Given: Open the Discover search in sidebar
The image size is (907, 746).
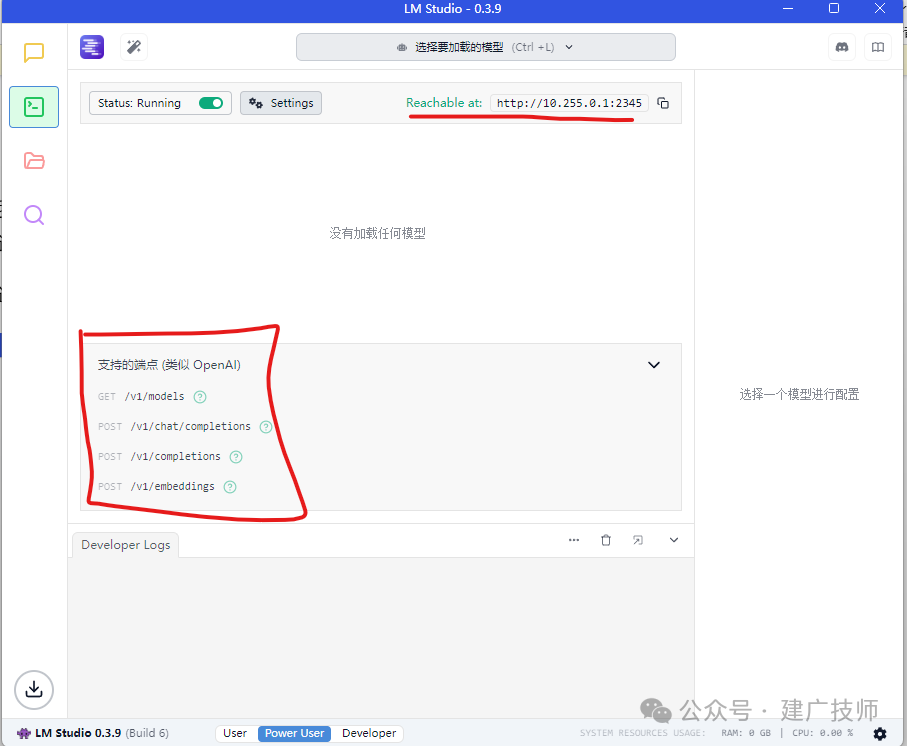Looking at the screenshot, I should tap(34, 215).
